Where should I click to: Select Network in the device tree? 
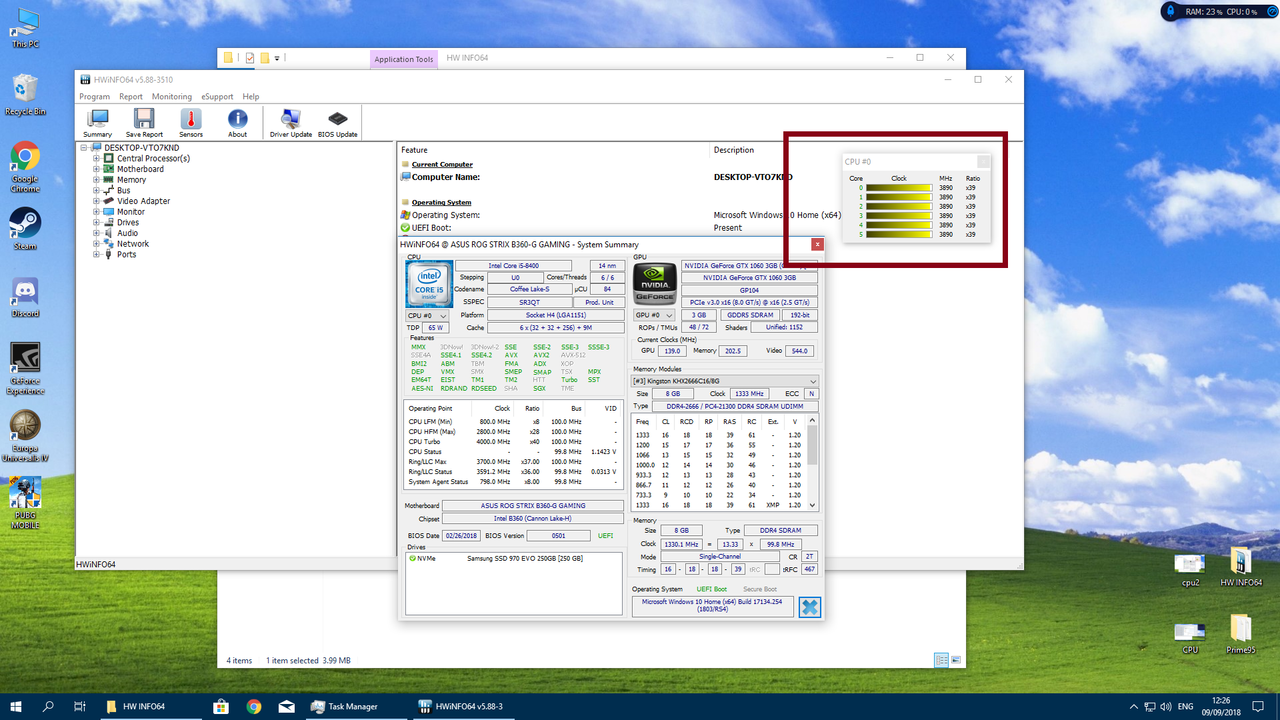133,244
